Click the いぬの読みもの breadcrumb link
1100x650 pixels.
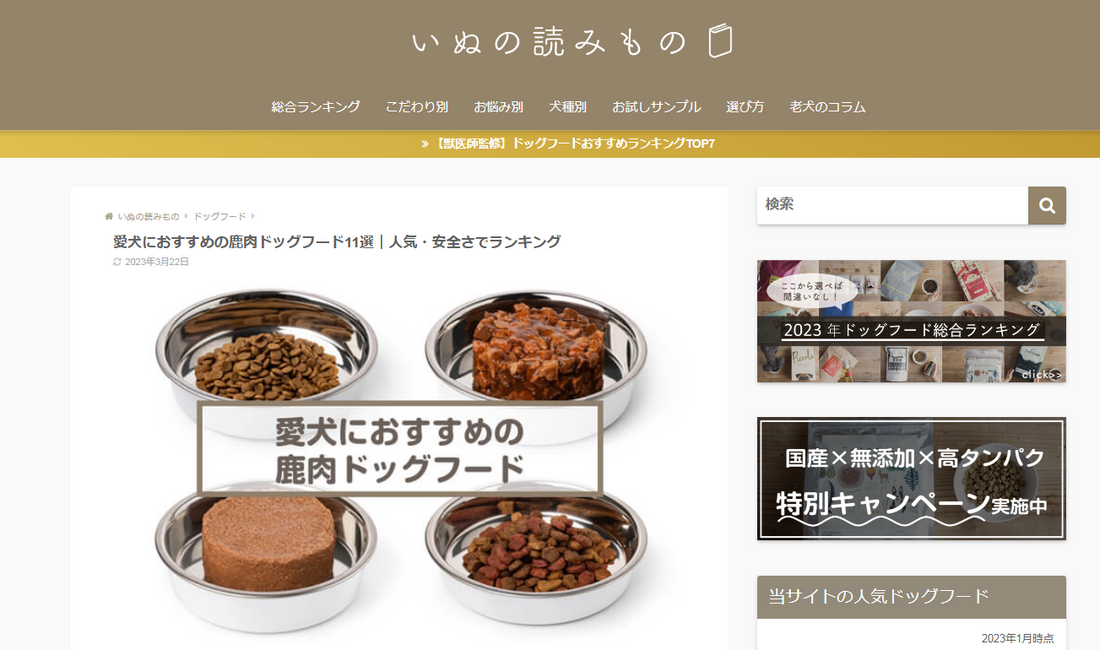click(x=148, y=217)
